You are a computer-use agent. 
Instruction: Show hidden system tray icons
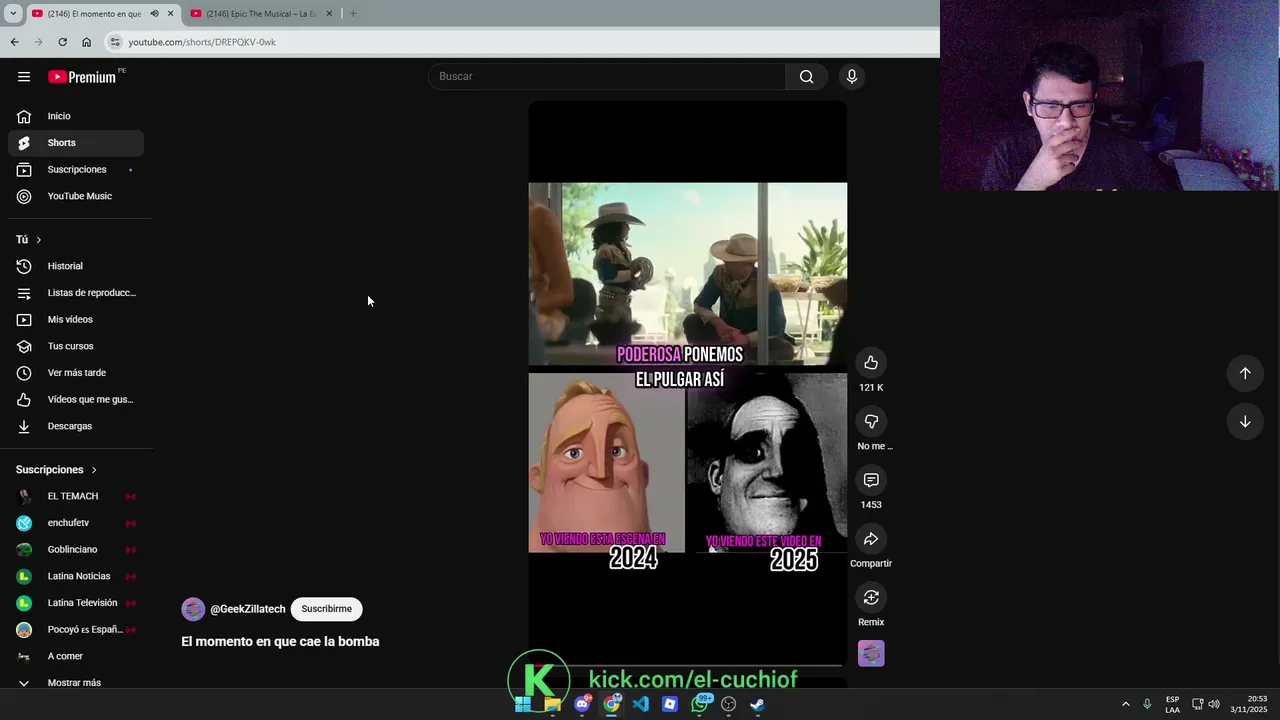tap(1125, 704)
